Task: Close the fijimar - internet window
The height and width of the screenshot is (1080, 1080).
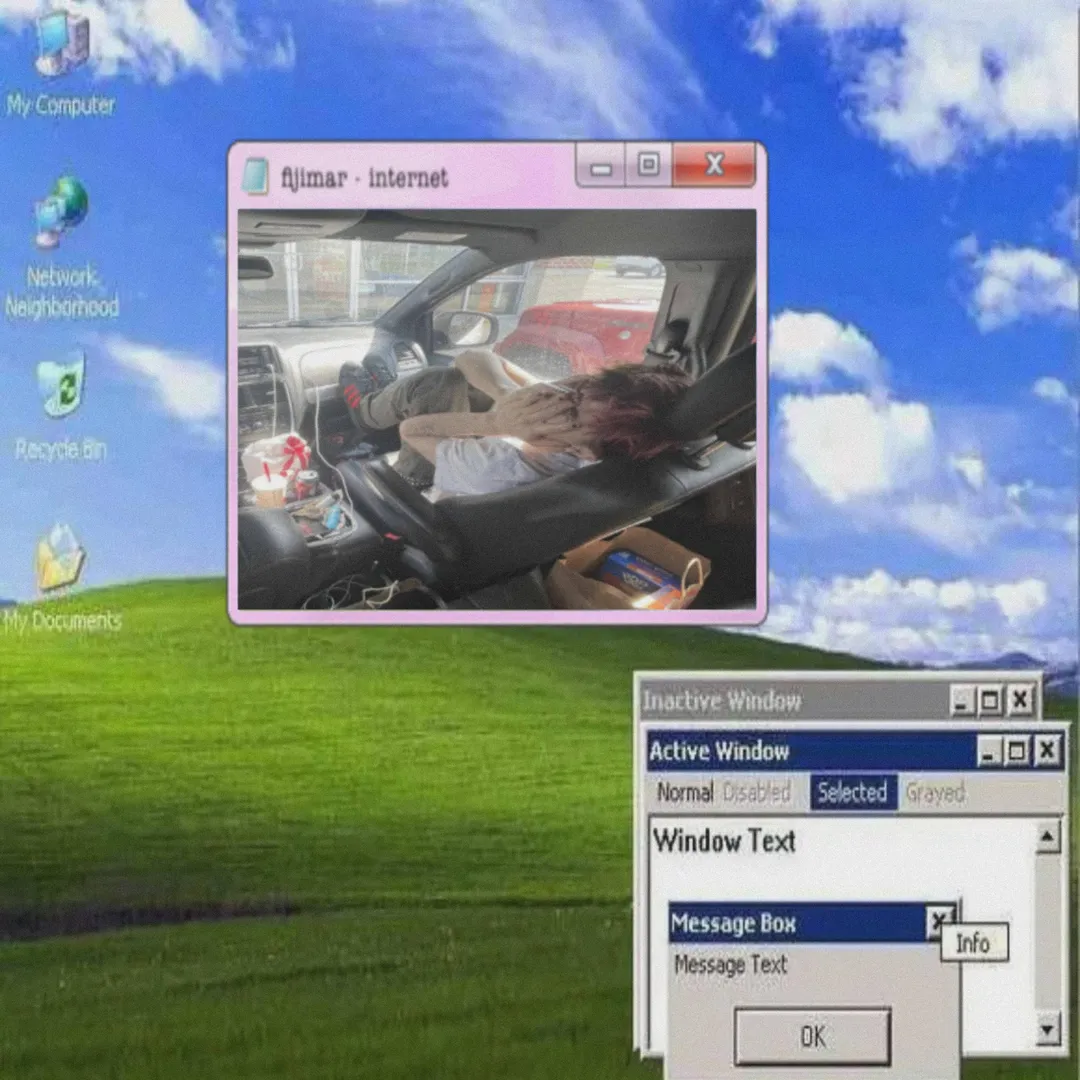Action: pos(714,165)
